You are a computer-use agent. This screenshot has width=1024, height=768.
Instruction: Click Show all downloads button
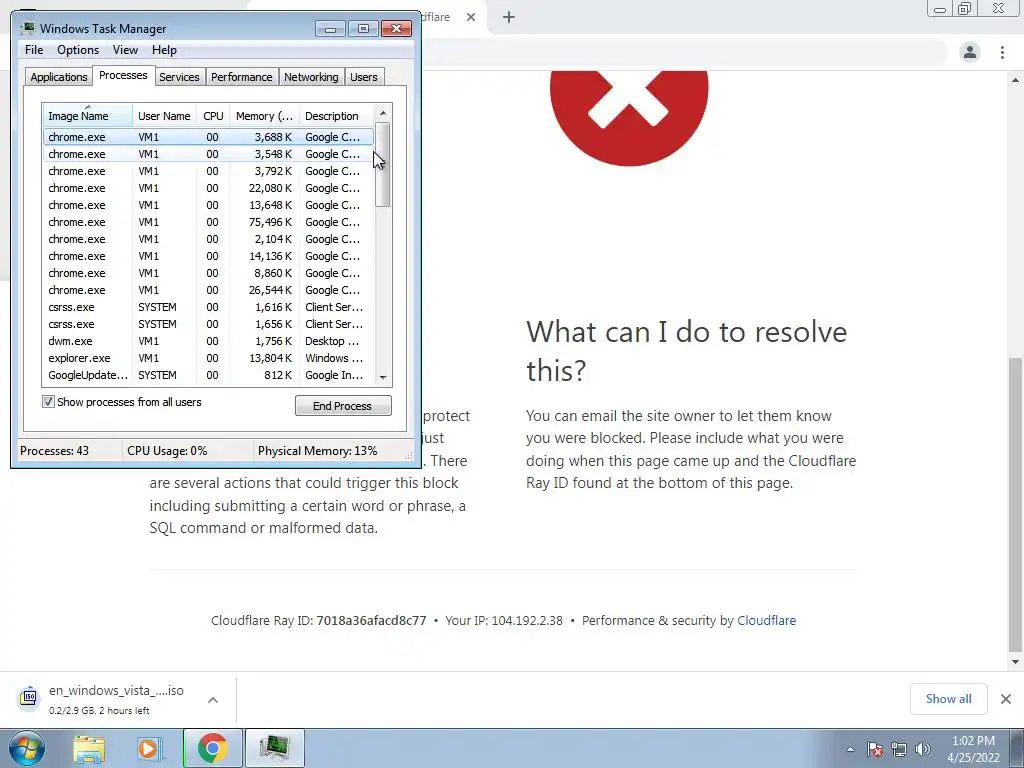948,699
